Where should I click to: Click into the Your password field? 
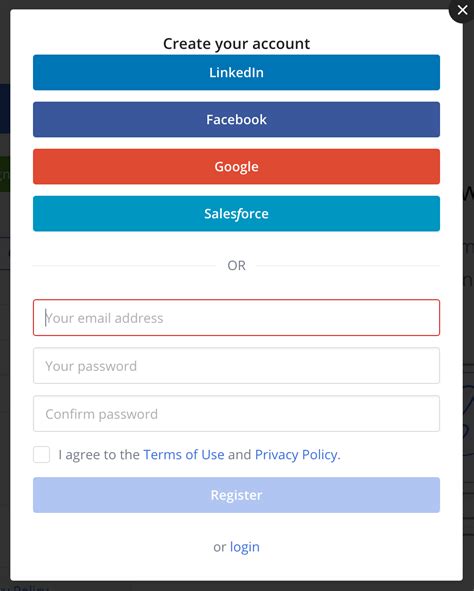(236, 366)
